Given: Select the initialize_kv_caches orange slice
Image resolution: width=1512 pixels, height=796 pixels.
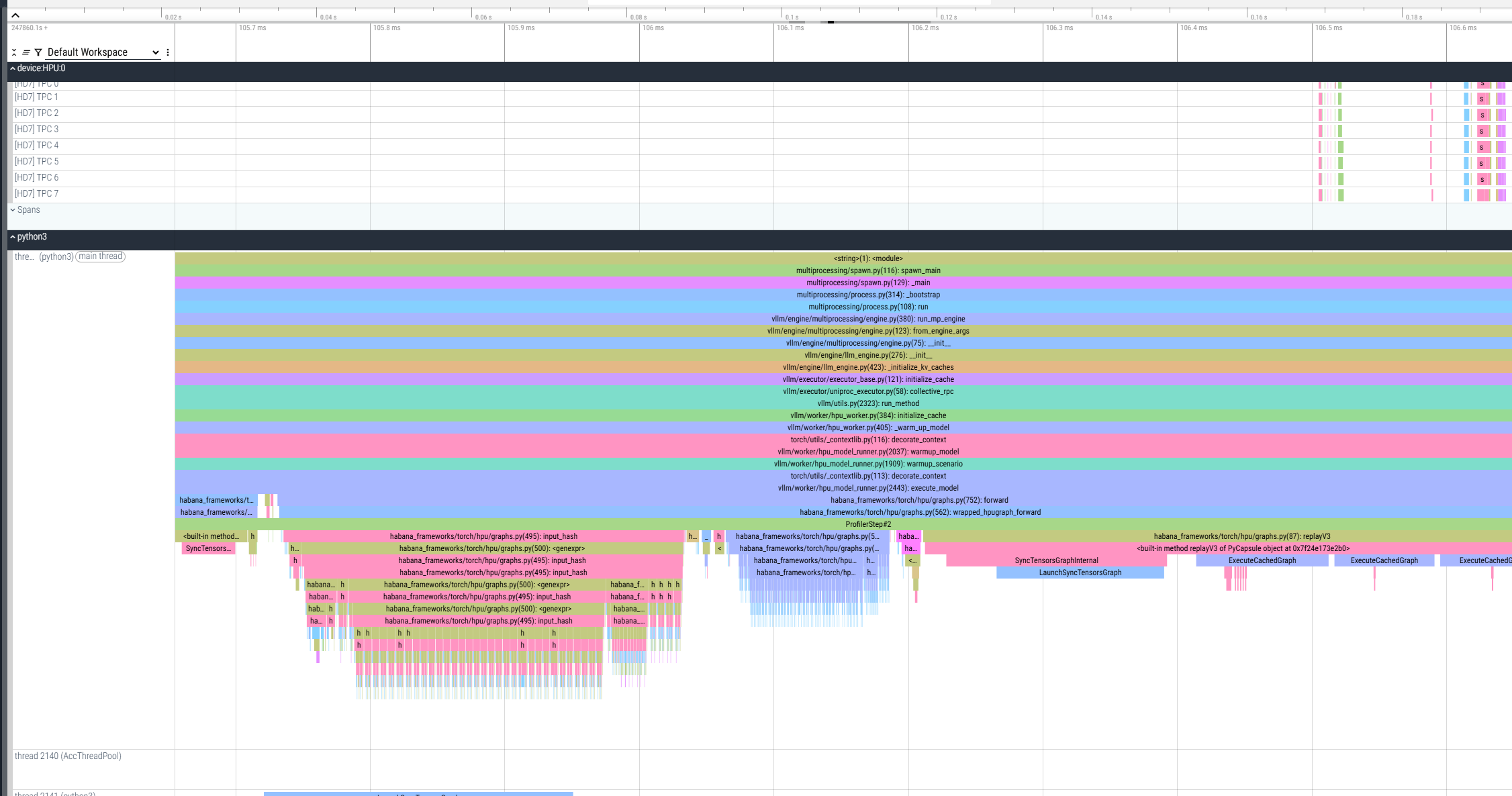Looking at the screenshot, I should tap(867, 367).
